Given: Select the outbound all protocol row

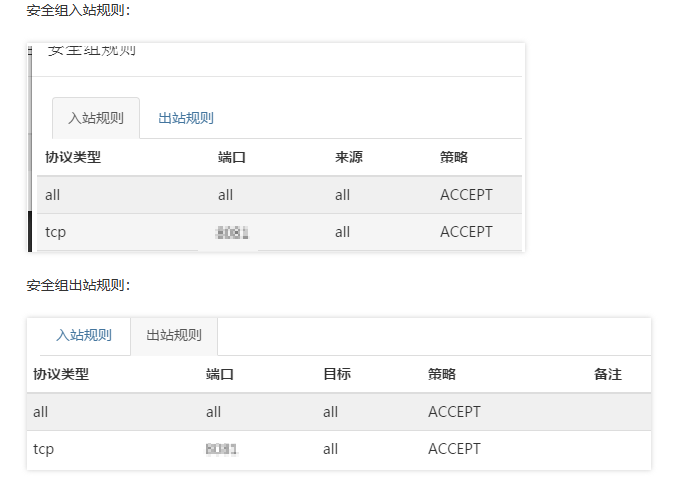Looking at the screenshot, I should pos(339,412).
